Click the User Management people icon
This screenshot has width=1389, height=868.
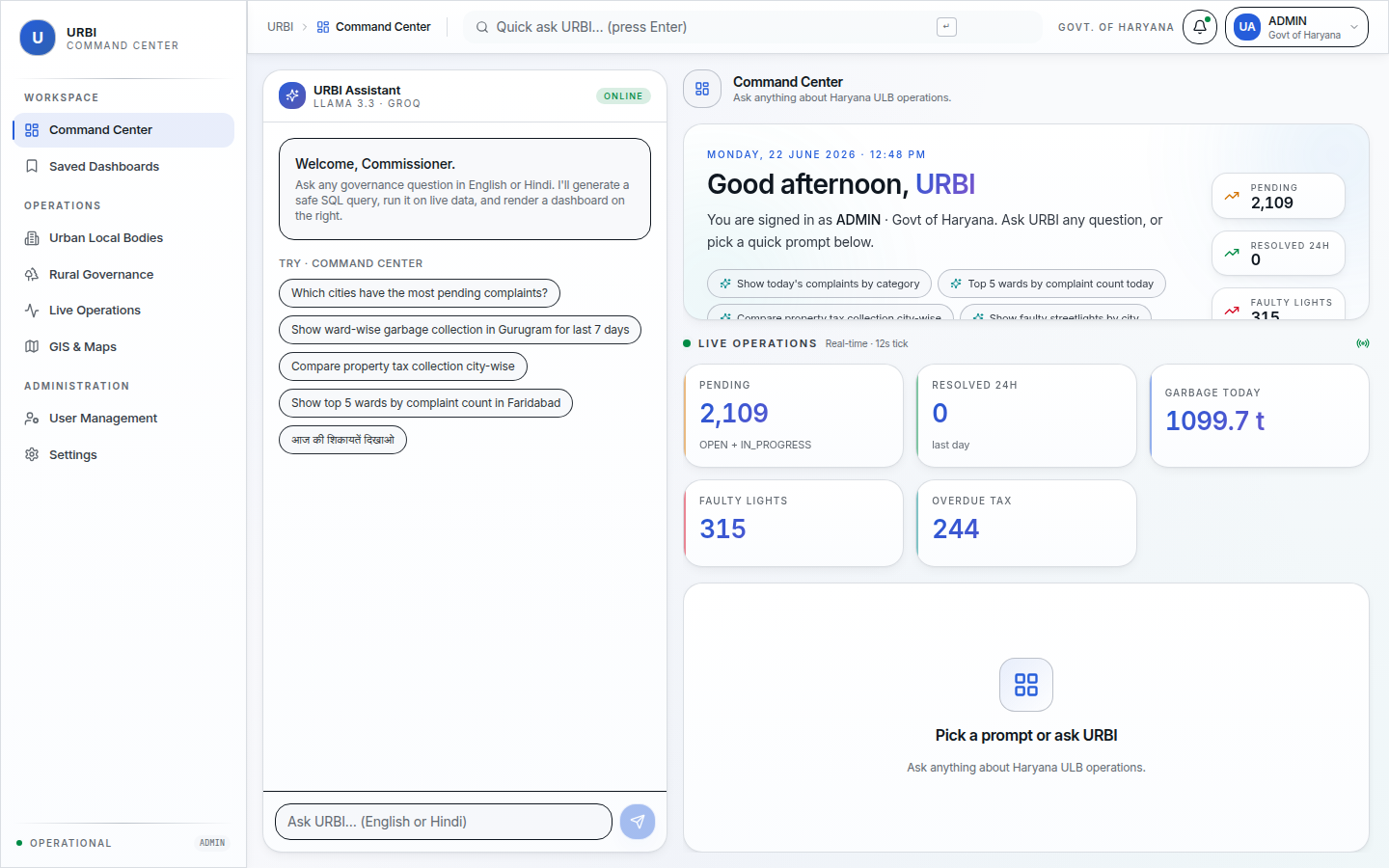point(32,419)
